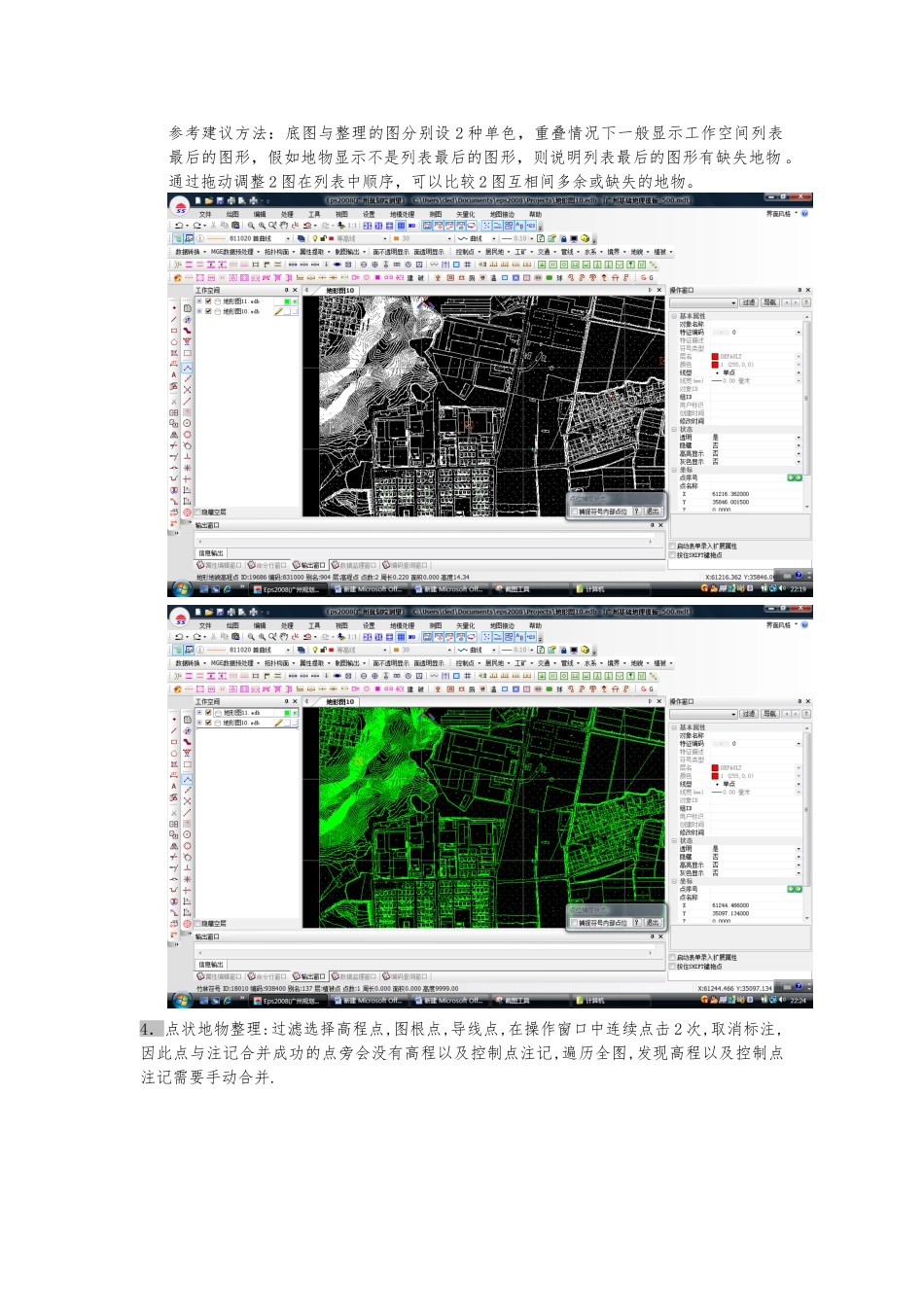Click green arrows beside 点序号, lower screenshot
This screenshot has width=924, height=1307.
(795, 890)
